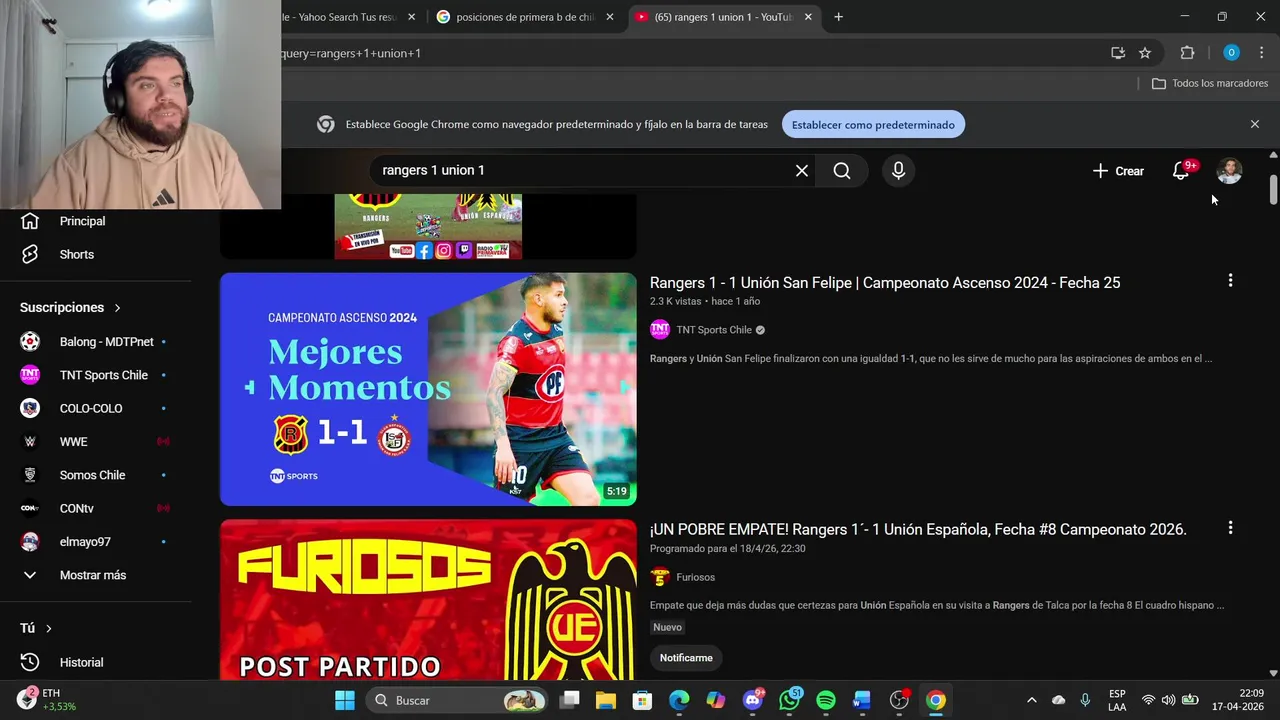Click Establecer como predeterminado button

coord(873,125)
